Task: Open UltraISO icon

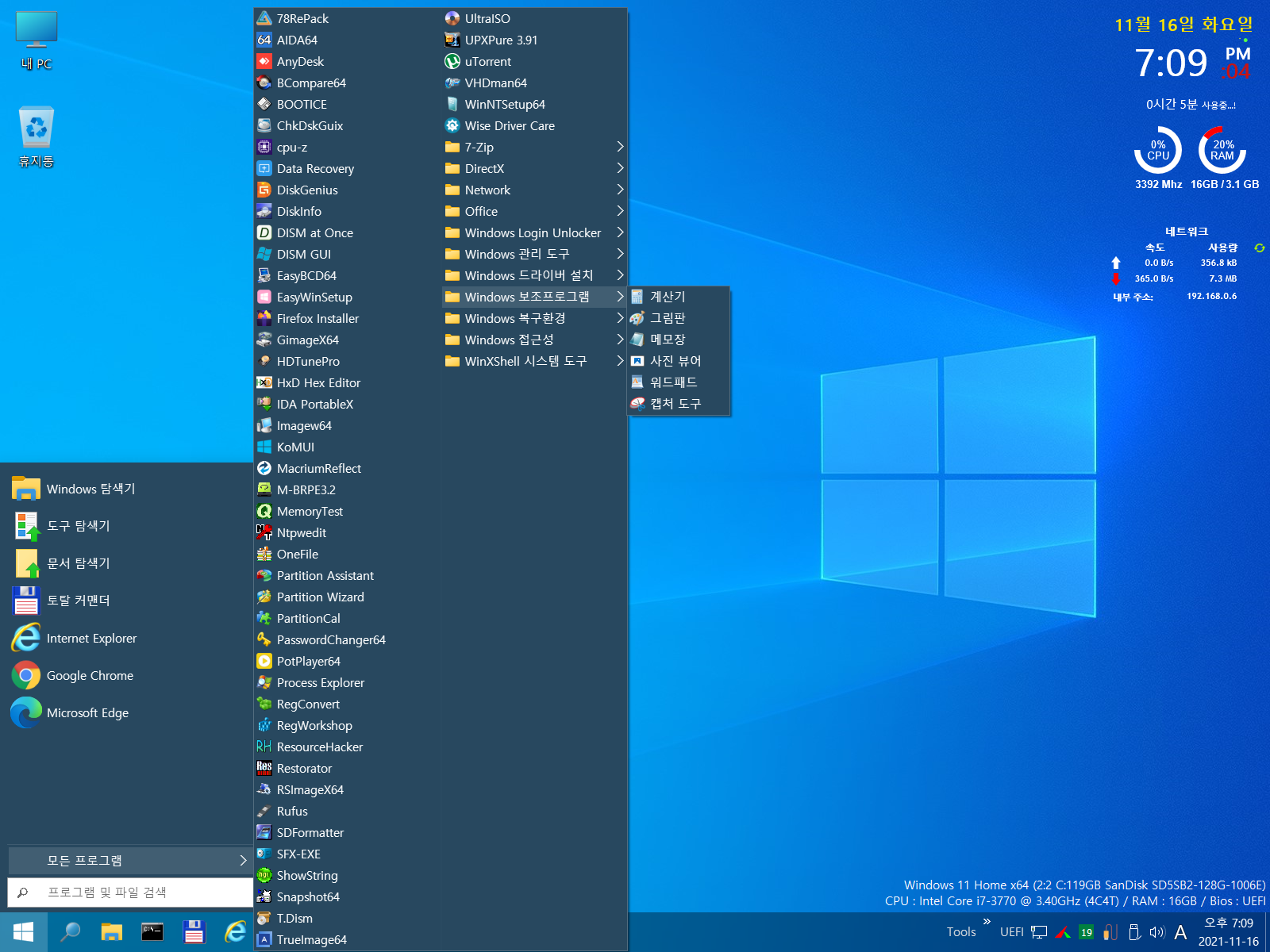Action: point(452,18)
